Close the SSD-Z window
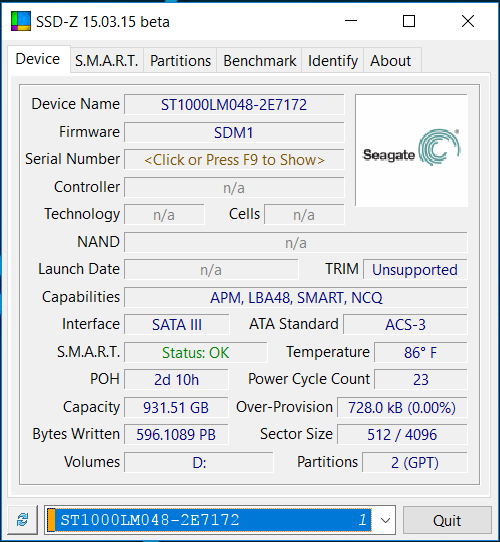This screenshot has height=542, width=500. 468,21
